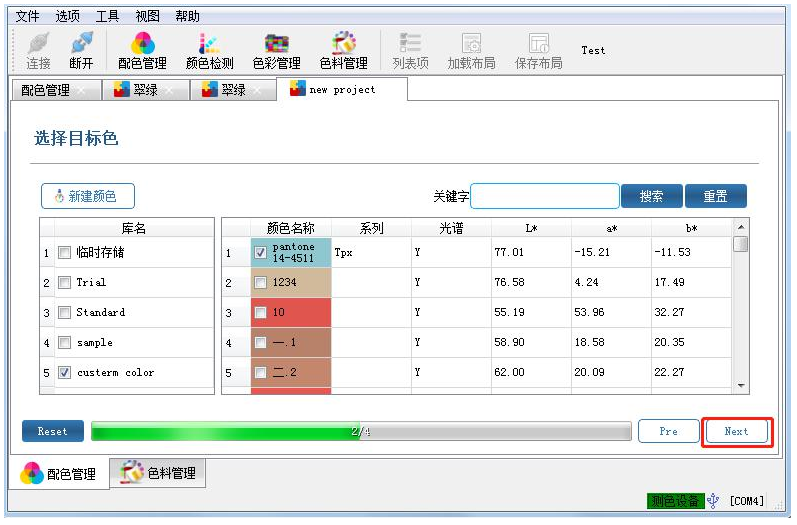Click the 保存布局 save layout icon
Viewport: 797px width, 525px height.
tap(538, 49)
